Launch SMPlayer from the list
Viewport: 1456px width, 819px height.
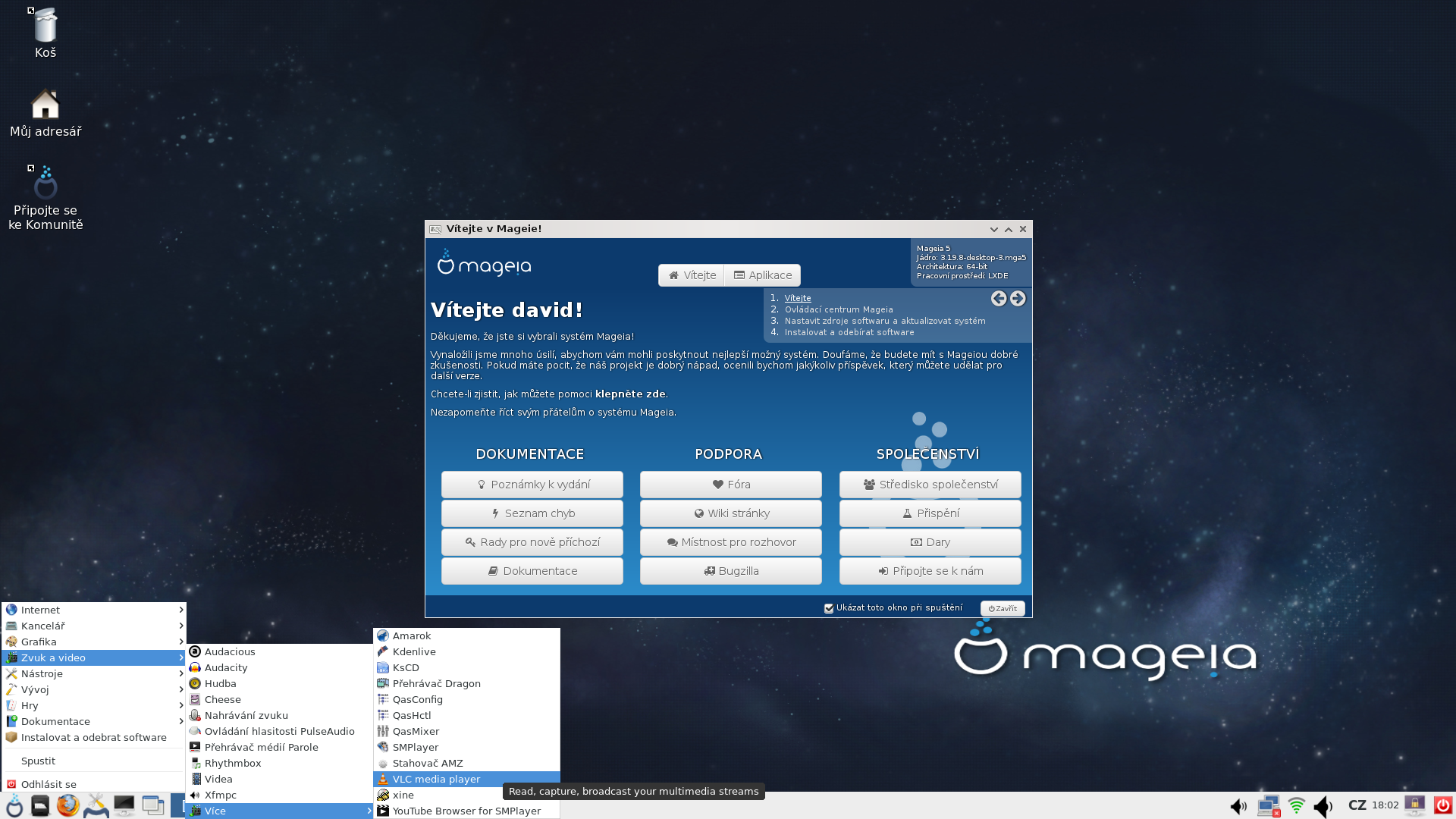tap(466, 747)
